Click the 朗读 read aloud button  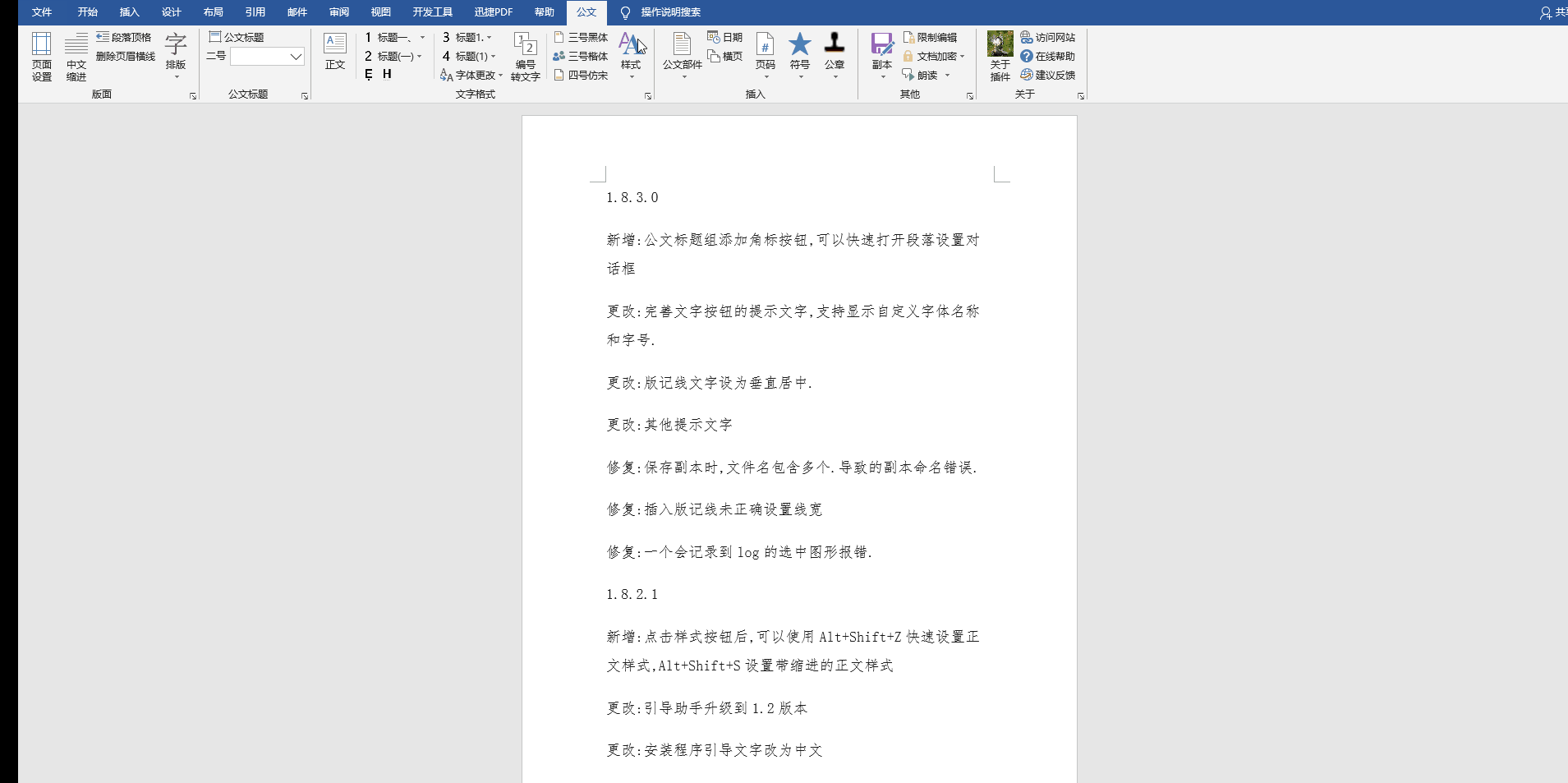click(x=920, y=75)
